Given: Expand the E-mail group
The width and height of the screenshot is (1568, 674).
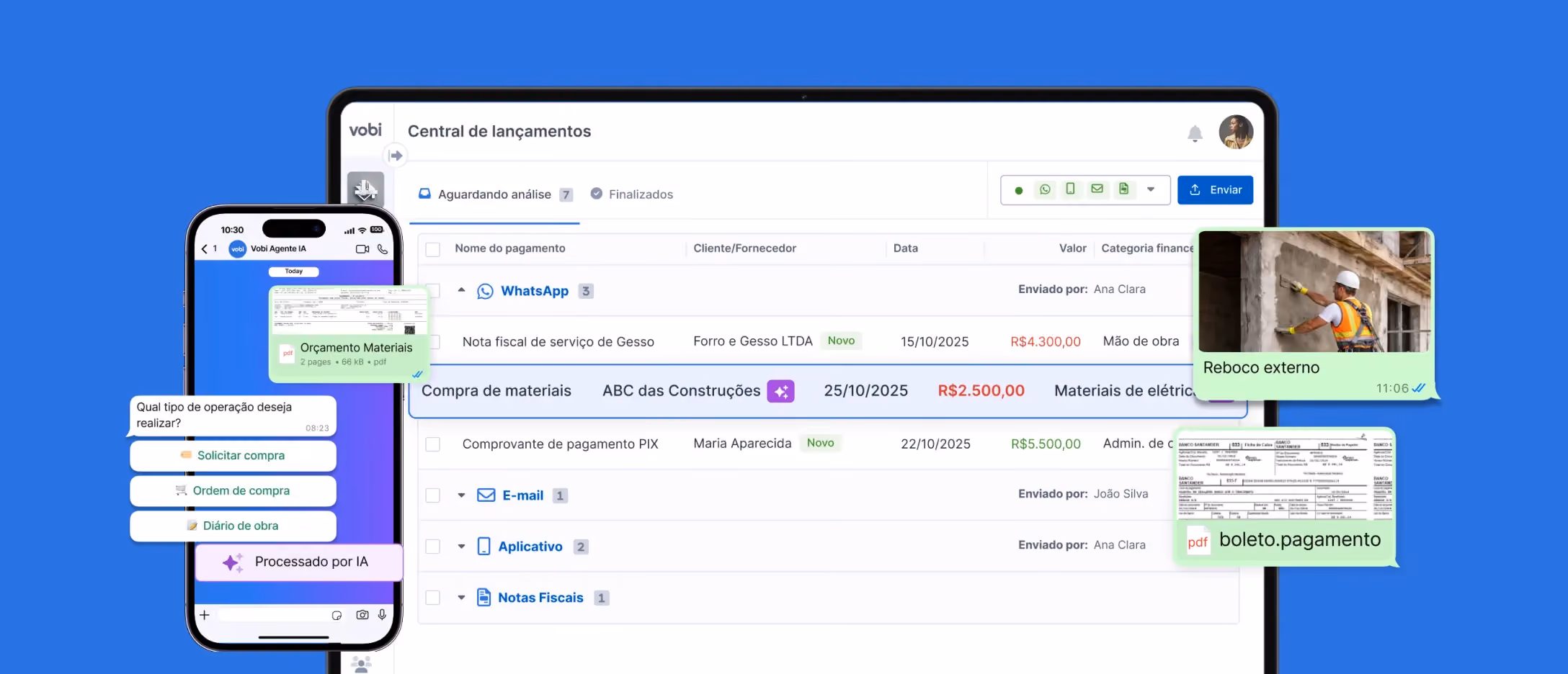Looking at the screenshot, I should coord(462,495).
